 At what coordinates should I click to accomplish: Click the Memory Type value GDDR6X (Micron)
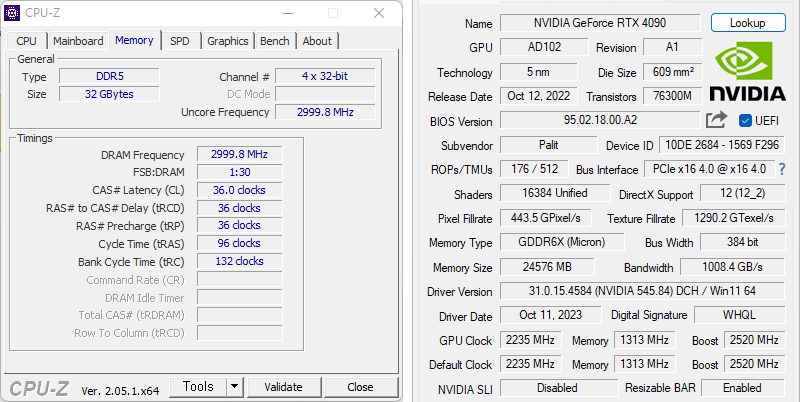tap(562, 242)
